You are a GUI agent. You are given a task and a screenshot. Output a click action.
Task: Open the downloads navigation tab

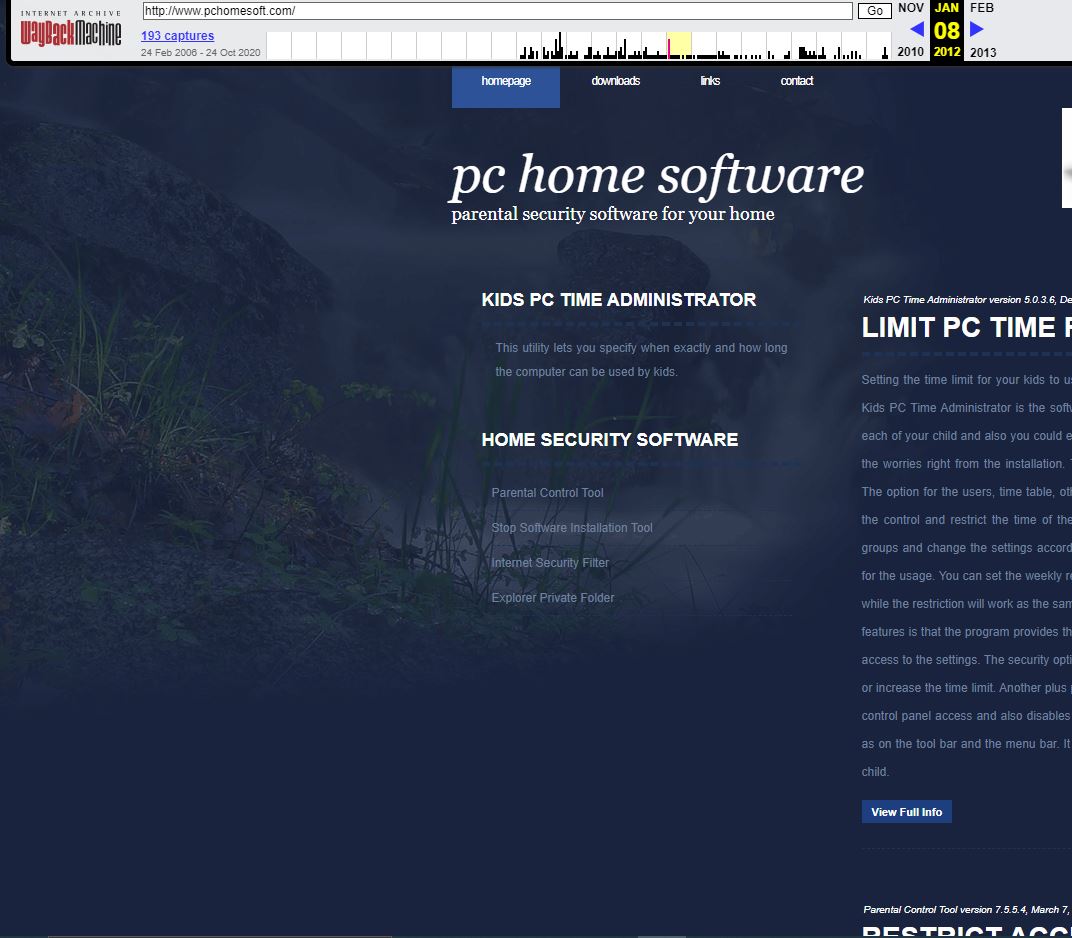coord(615,81)
